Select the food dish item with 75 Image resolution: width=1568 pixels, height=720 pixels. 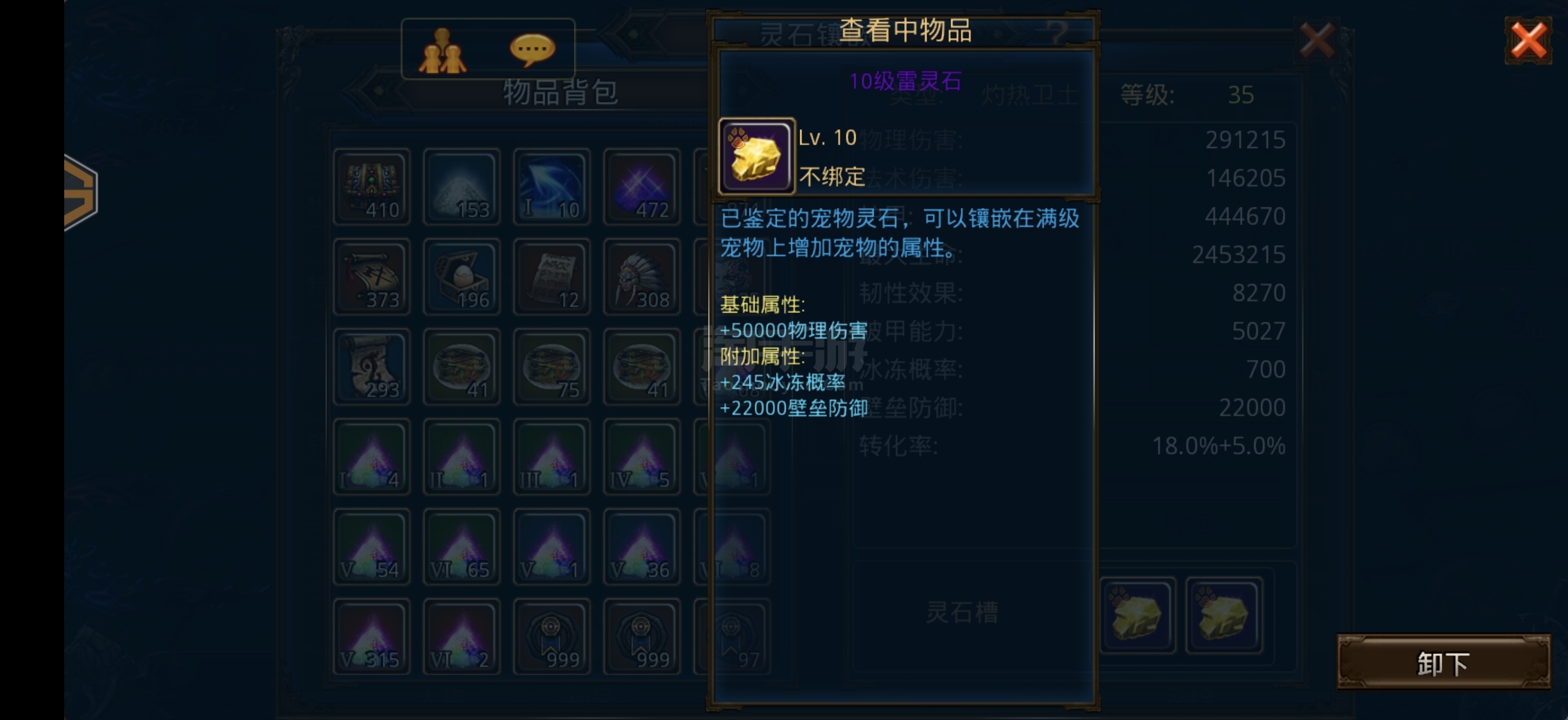552,366
